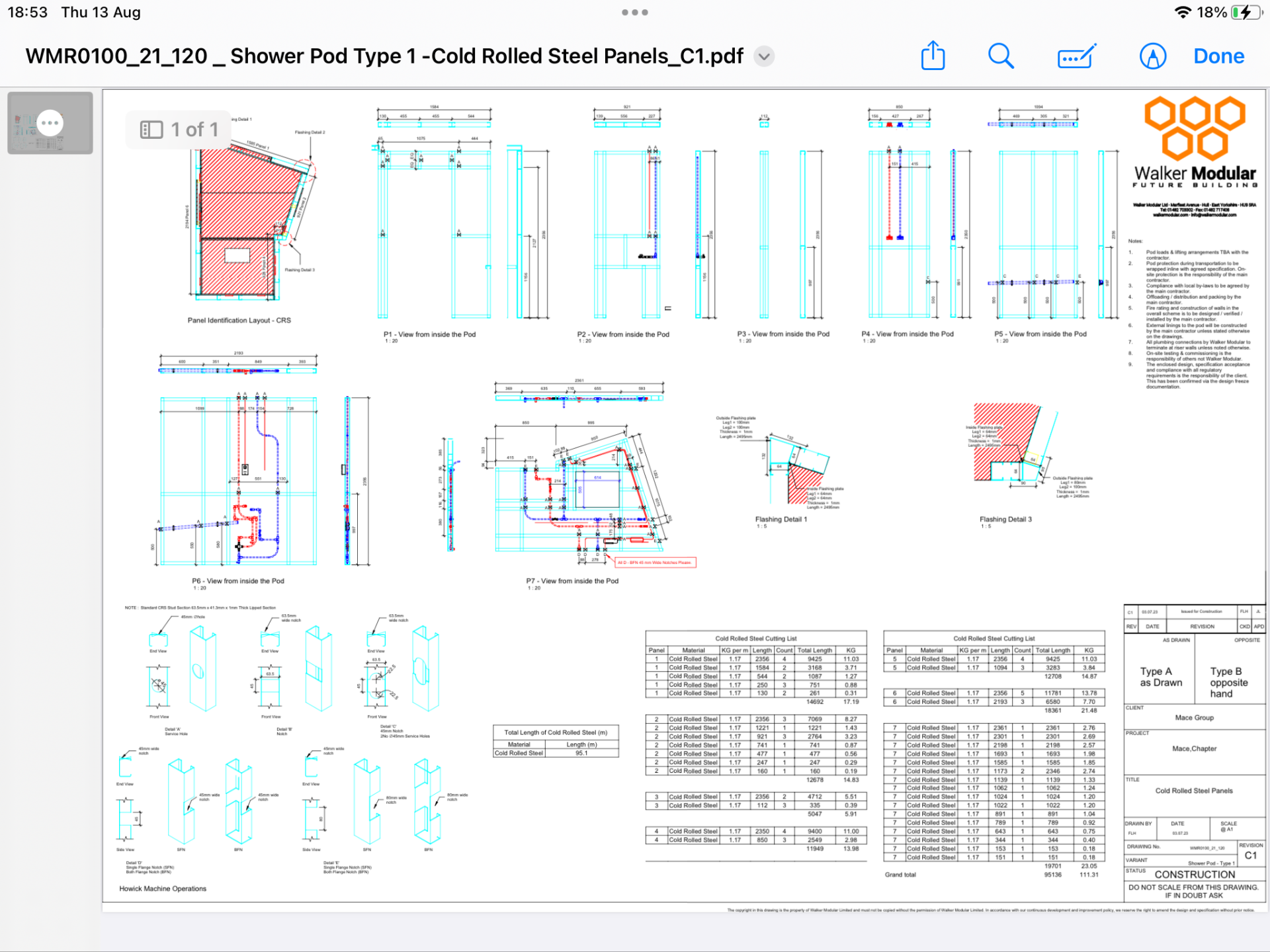Tap 'P5 - View from inside the Pod' label
This screenshot has width=1270, height=952.
(1040, 334)
